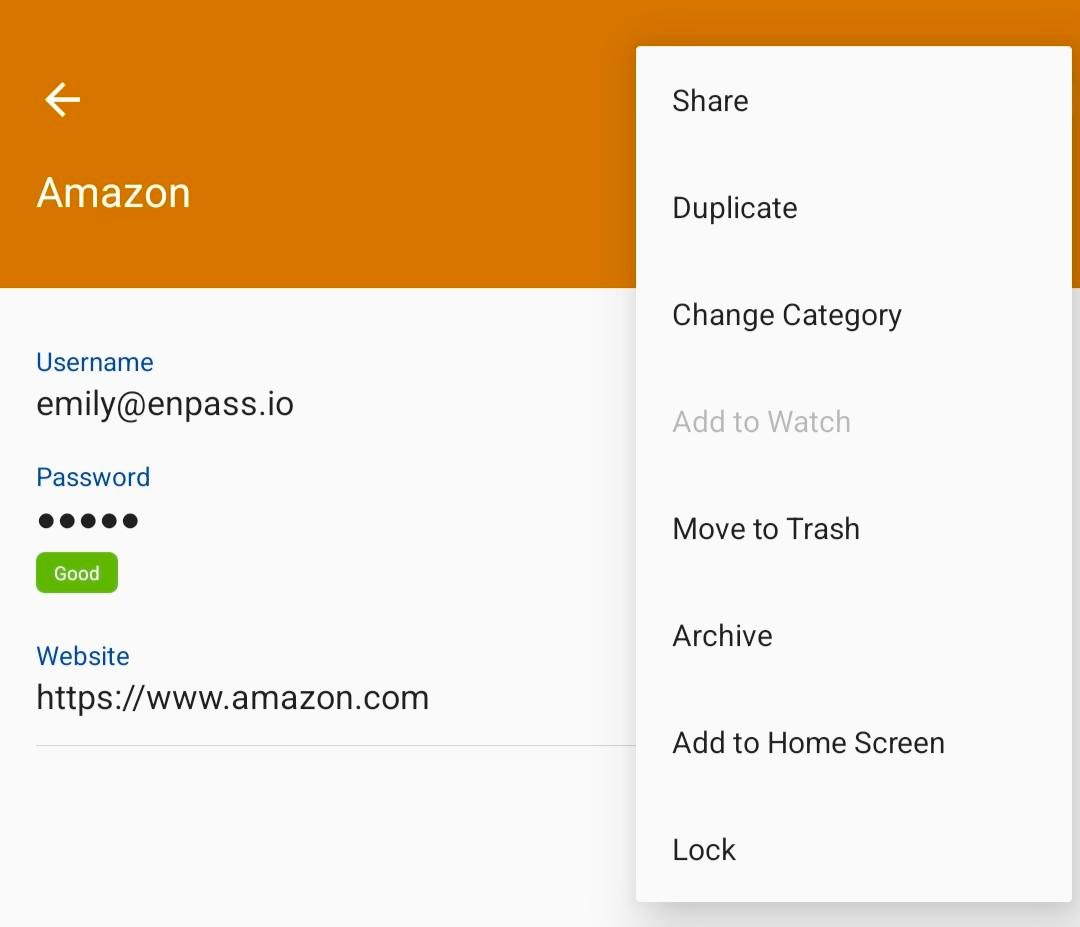The image size is (1080, 927).
Task: Click the Password field label
Action: pos(93,477)
